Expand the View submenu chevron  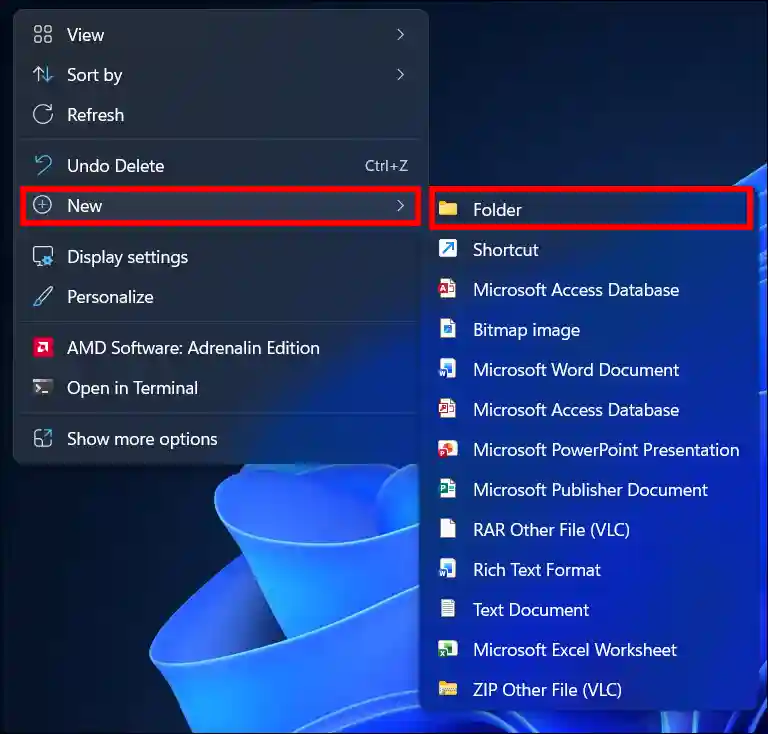coord(401,35)
